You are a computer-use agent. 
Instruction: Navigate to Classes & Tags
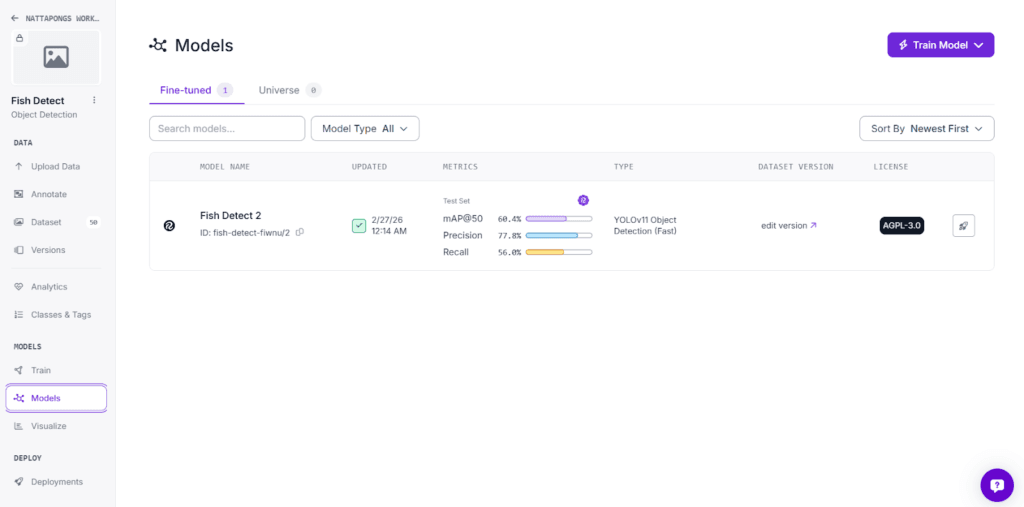60,315
